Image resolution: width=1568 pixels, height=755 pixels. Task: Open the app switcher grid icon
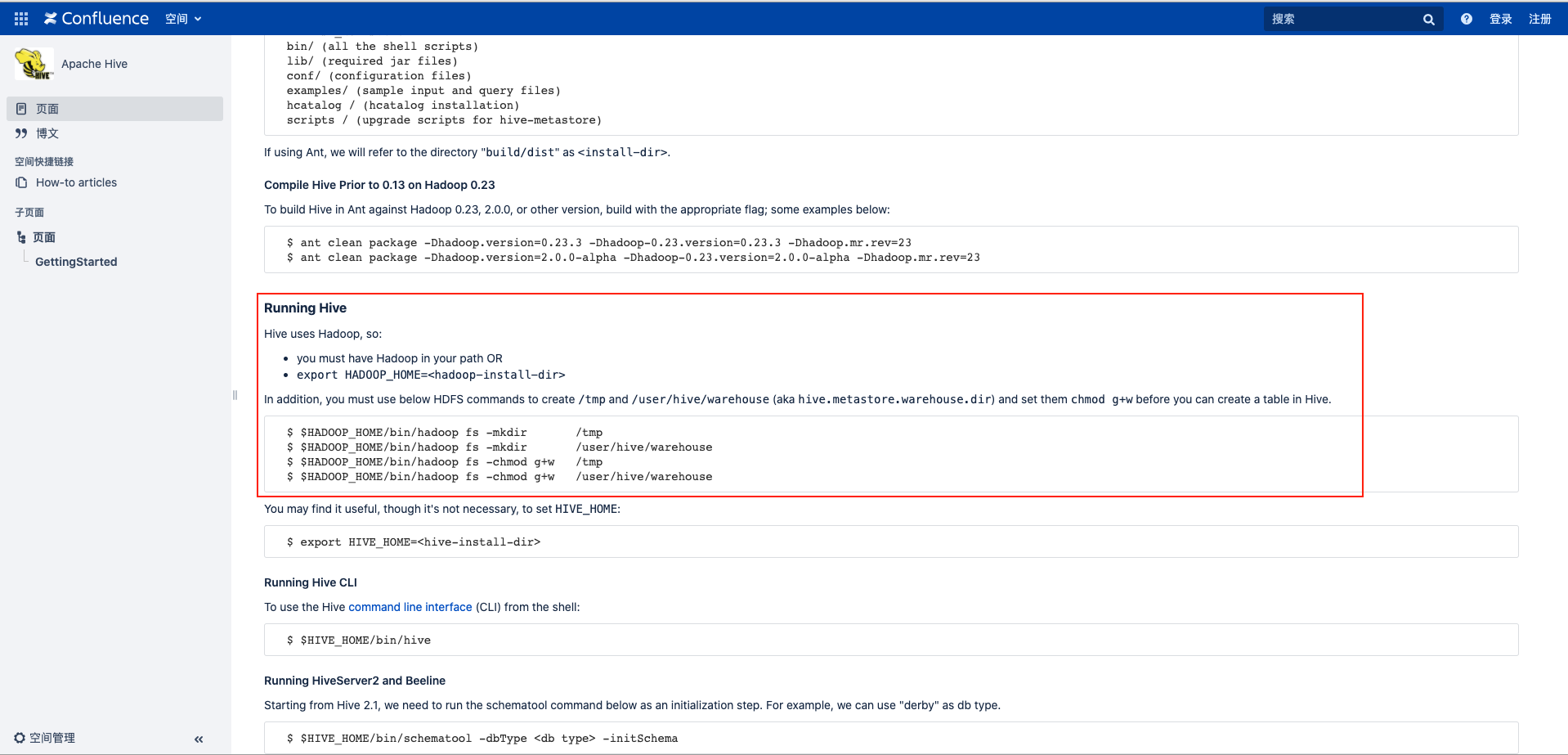click(x=21, y=19)
